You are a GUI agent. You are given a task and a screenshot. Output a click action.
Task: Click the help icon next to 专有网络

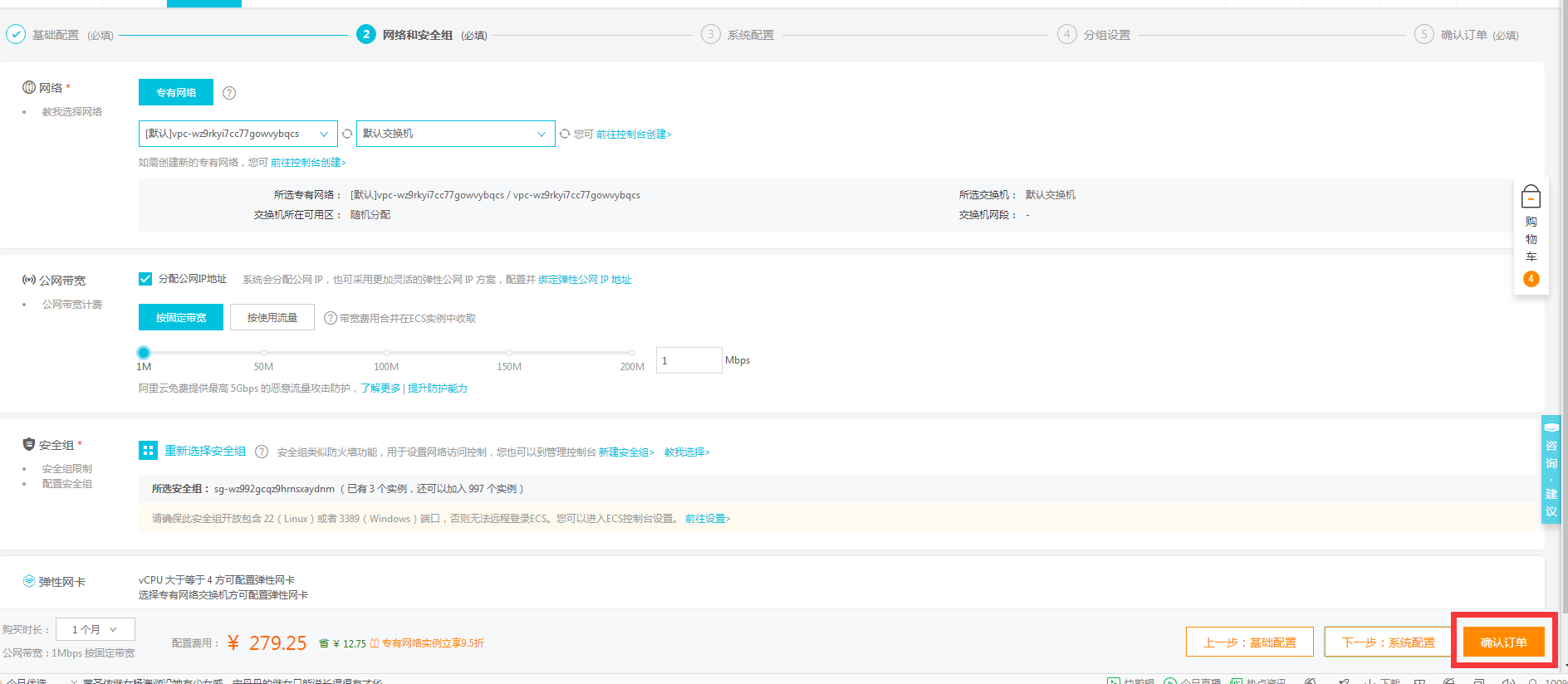pyautogui.click(x=229, y=93)
